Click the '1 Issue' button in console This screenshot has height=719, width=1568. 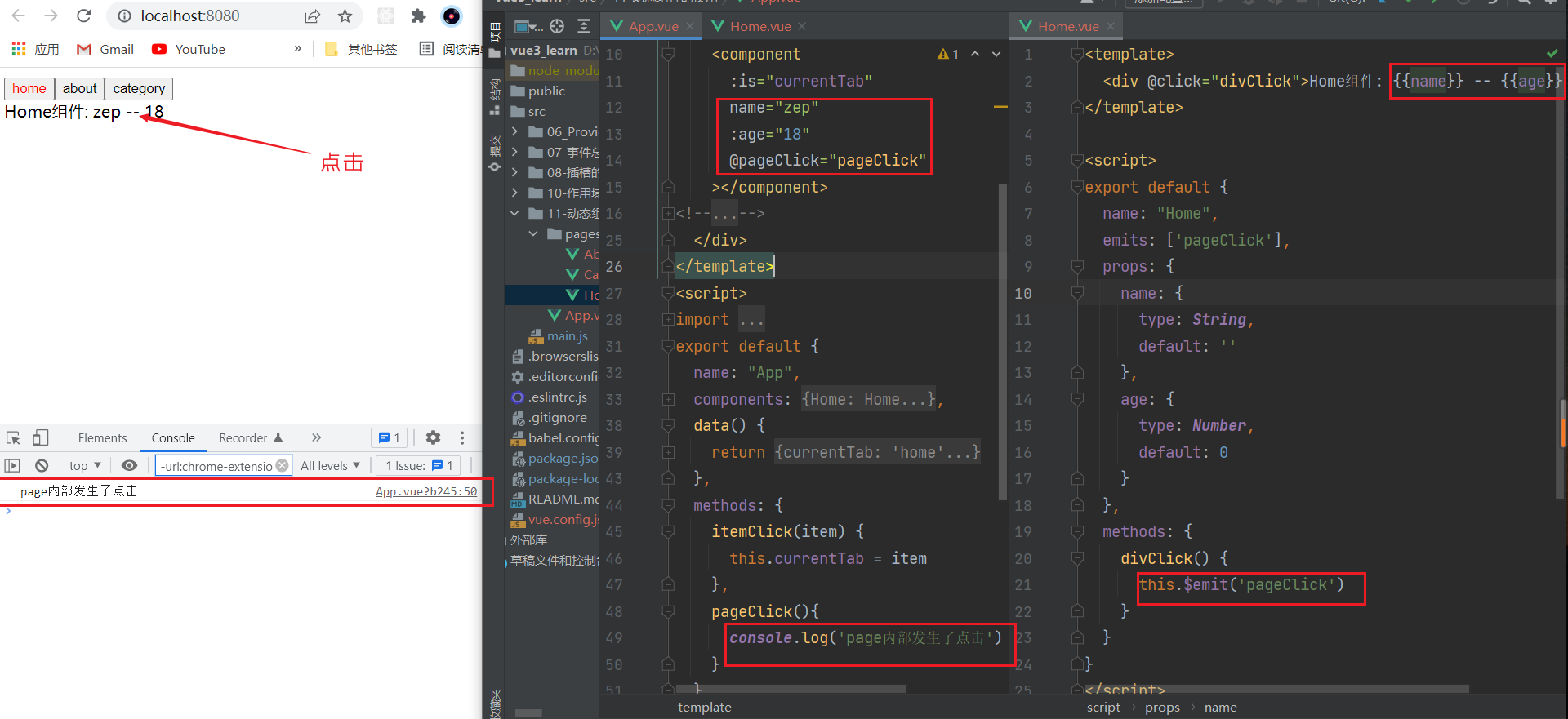pos(419,465)
